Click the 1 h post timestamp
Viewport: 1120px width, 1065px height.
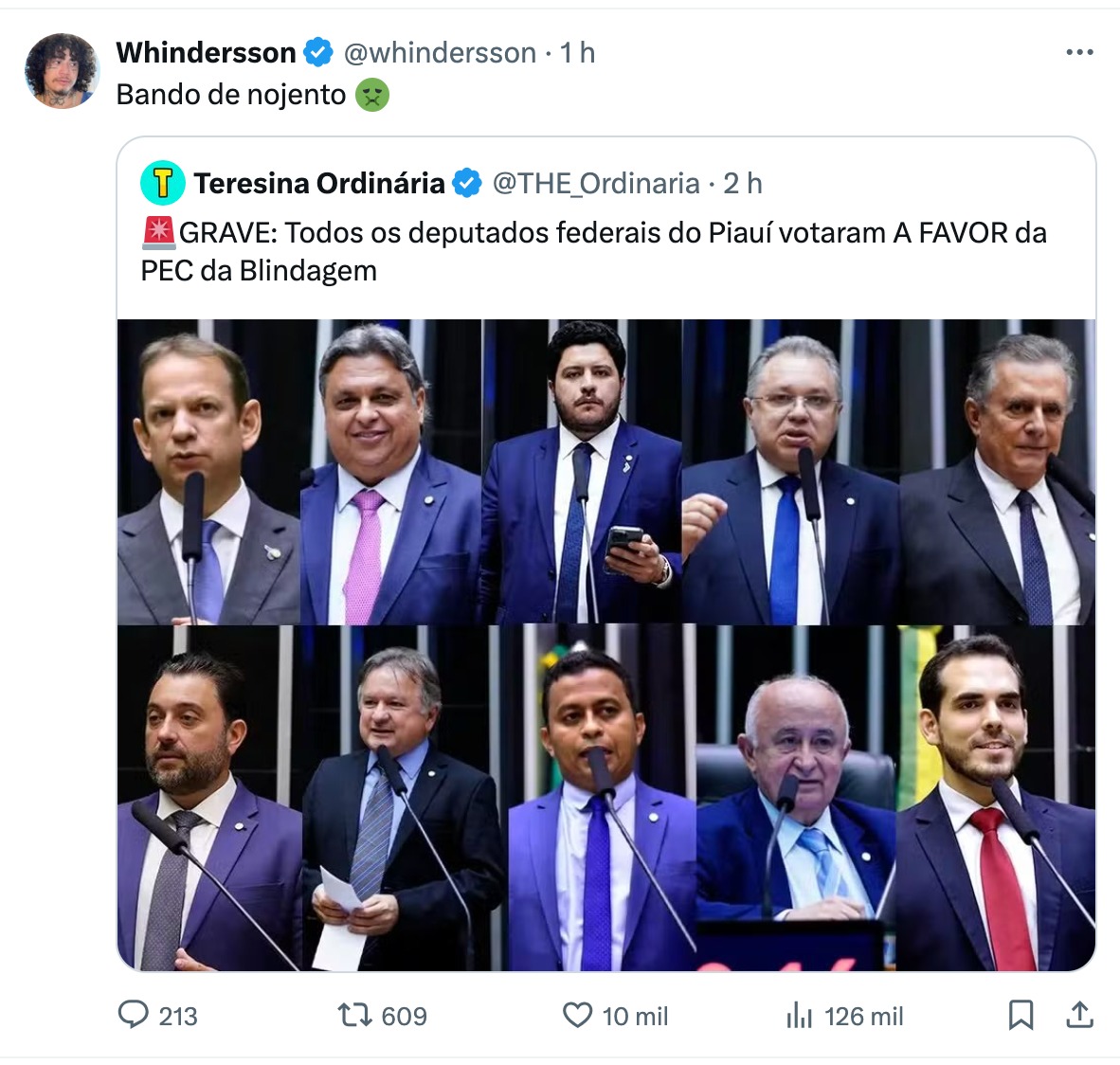(577, 53)
